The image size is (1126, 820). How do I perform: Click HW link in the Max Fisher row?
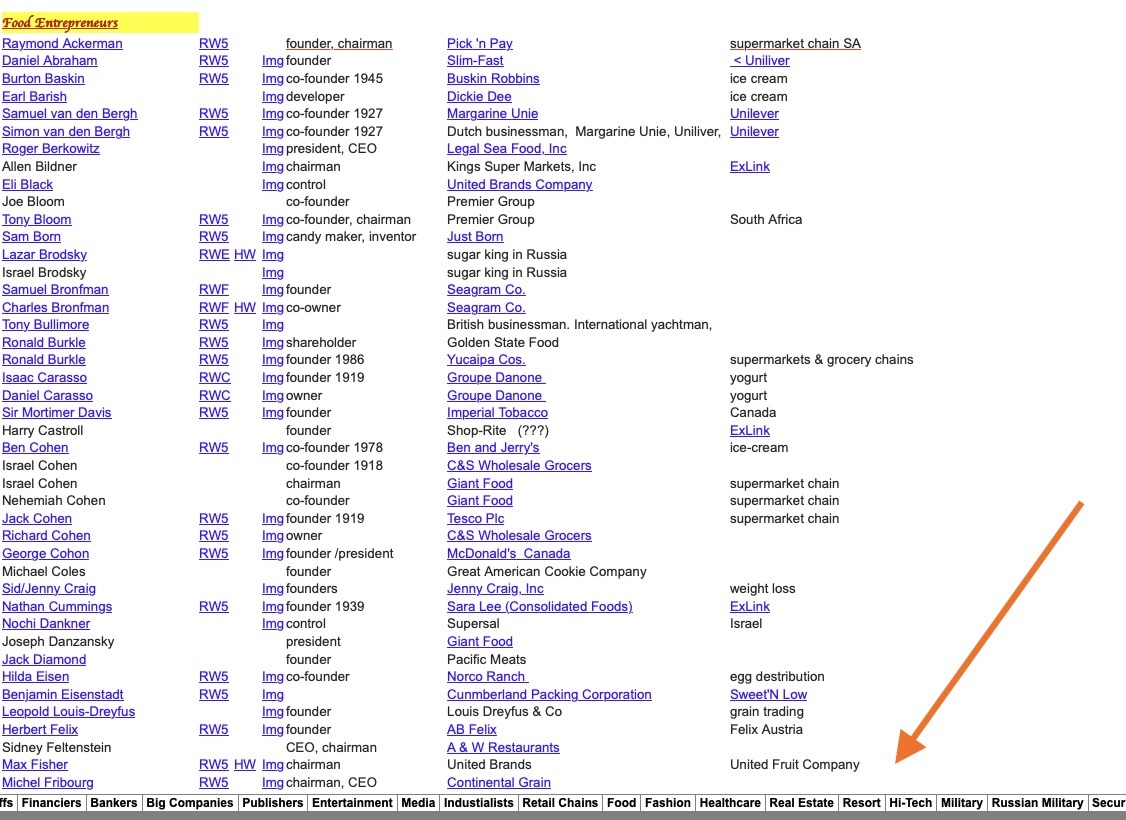(245, 765)
